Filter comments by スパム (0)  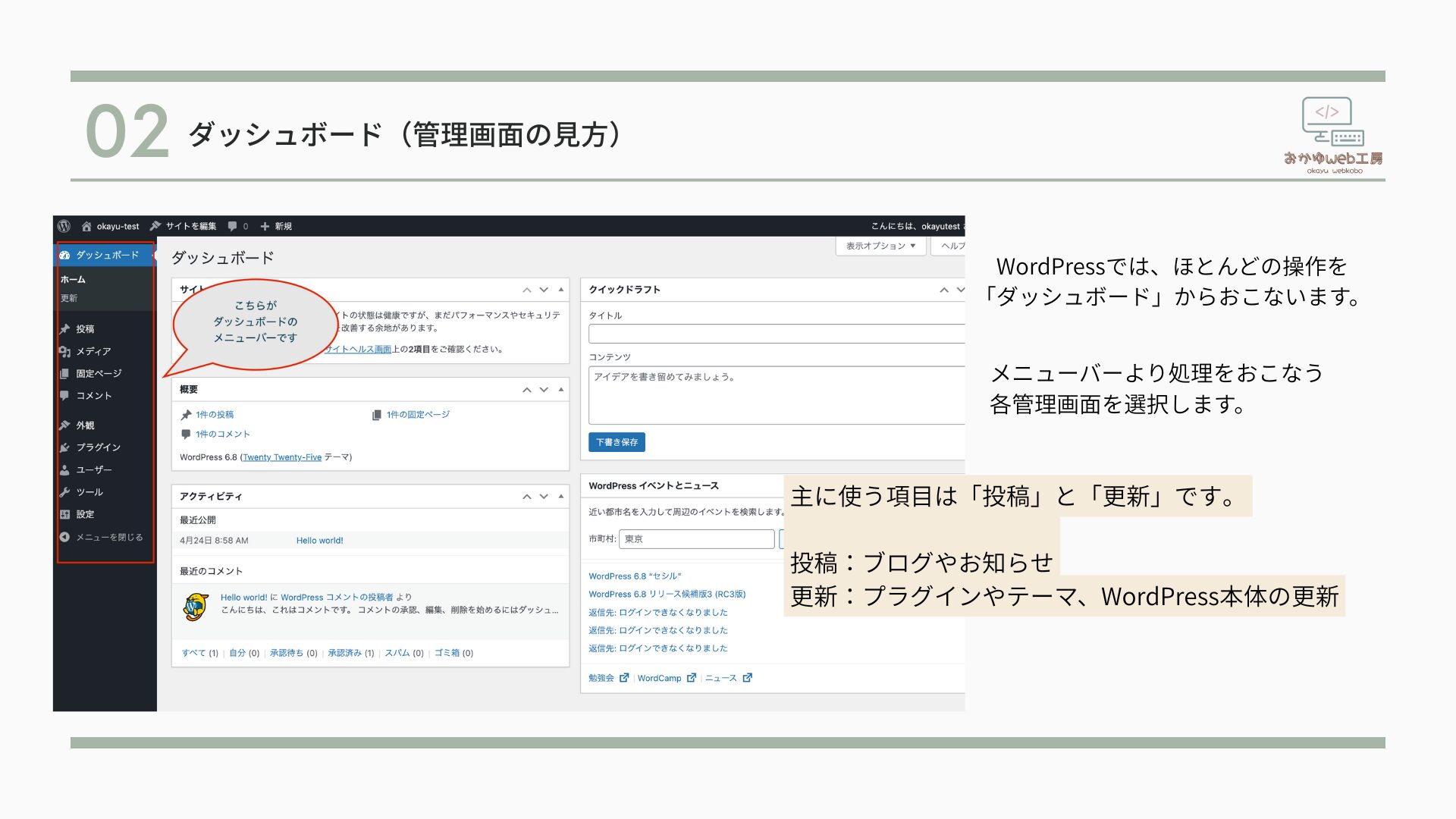[x=404, y=653]
